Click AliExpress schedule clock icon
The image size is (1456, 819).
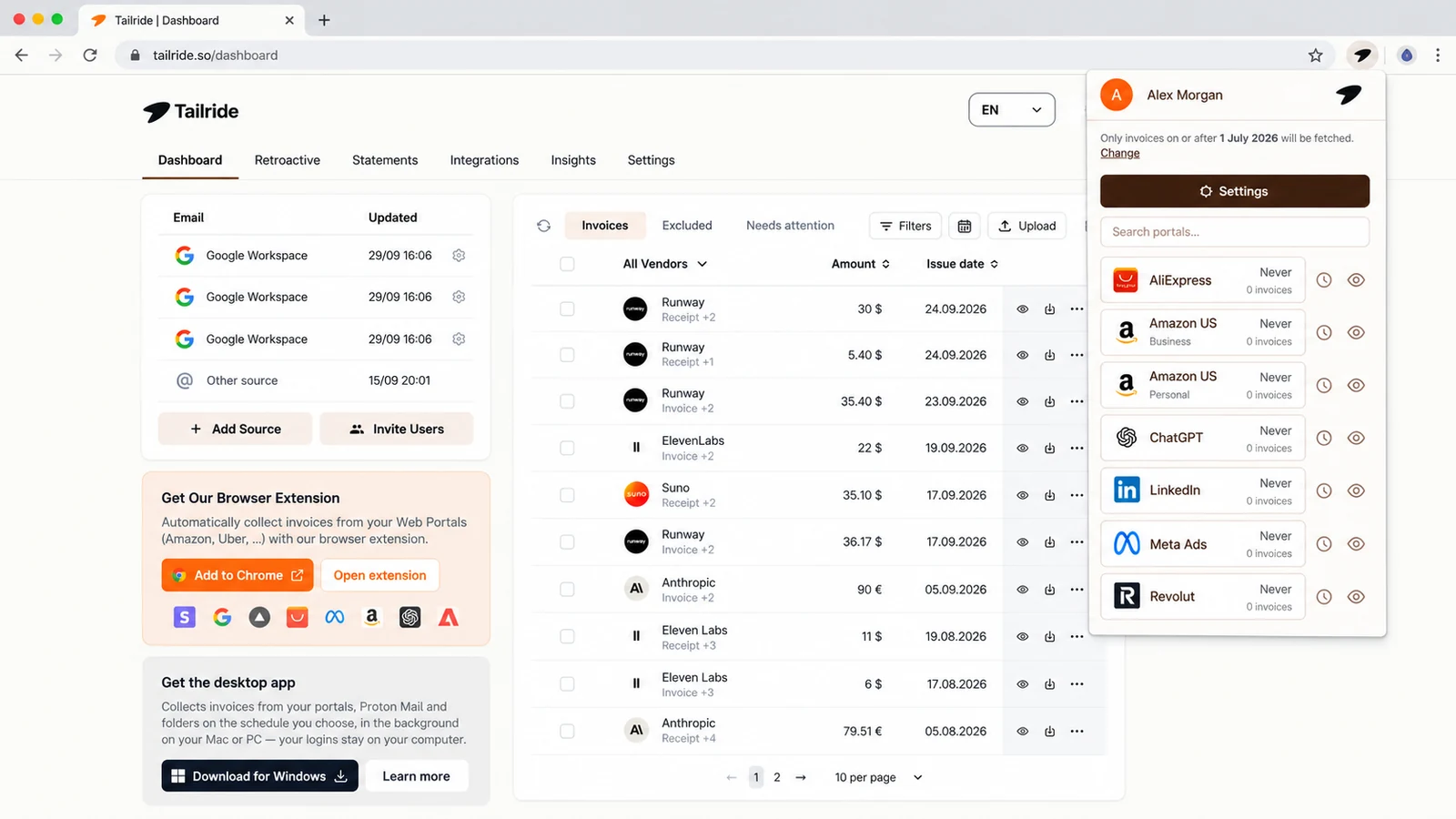click(1324, 280)
